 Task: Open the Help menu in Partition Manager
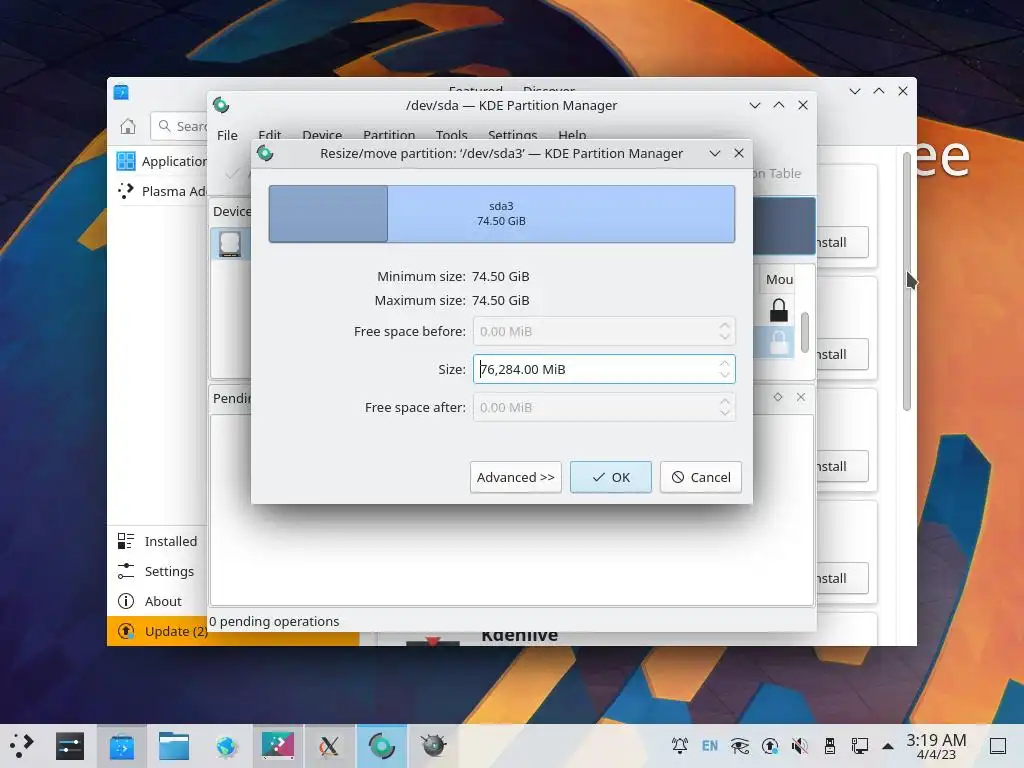pyautogui.click(x=572, y=135)
